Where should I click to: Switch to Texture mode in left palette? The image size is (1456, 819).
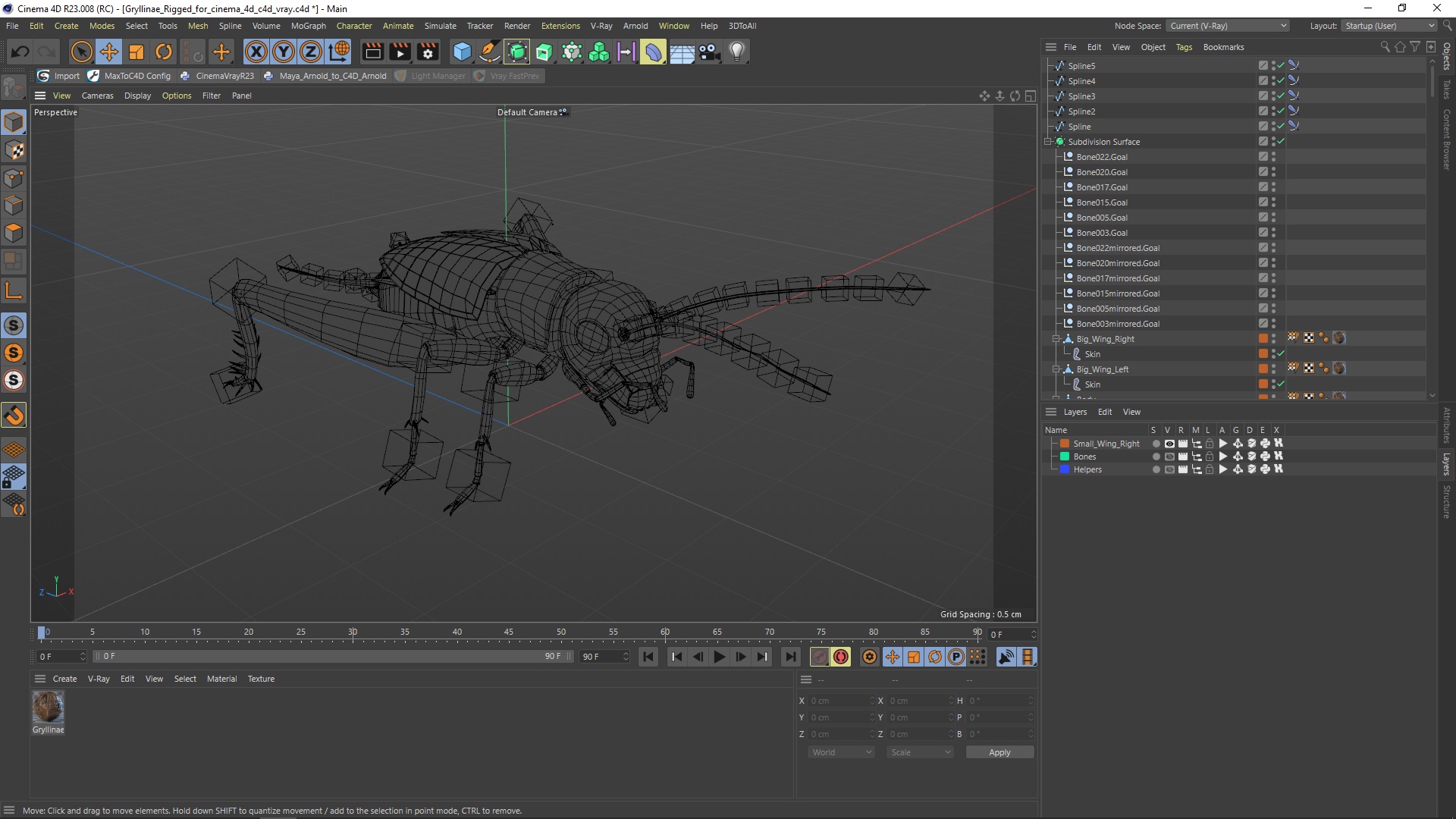[x=14, y=150]
